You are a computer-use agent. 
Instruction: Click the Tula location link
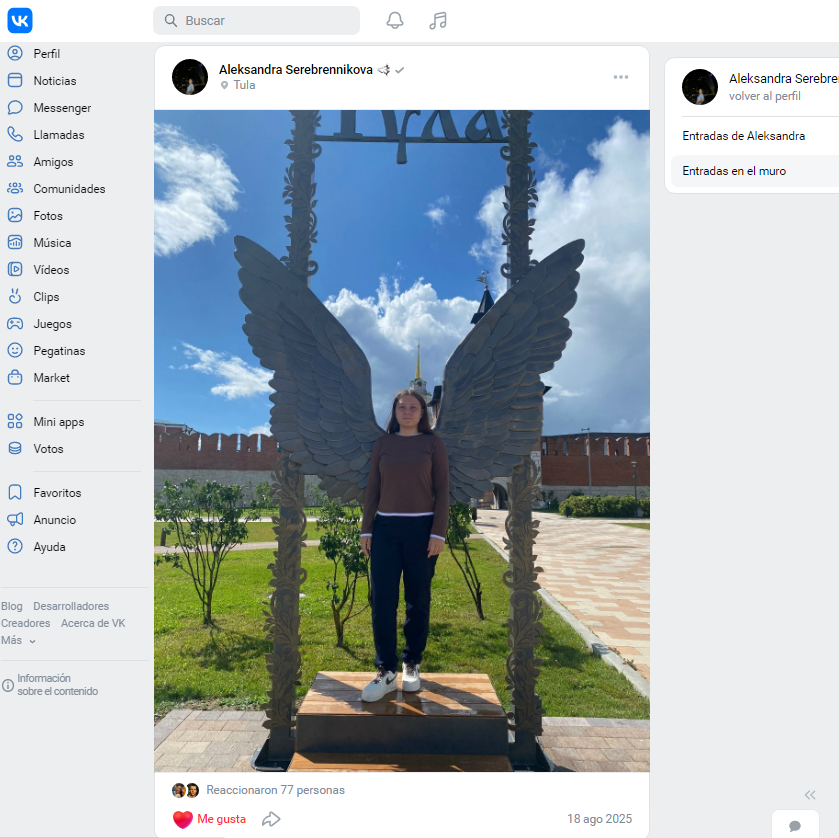[x=244, y=85]
